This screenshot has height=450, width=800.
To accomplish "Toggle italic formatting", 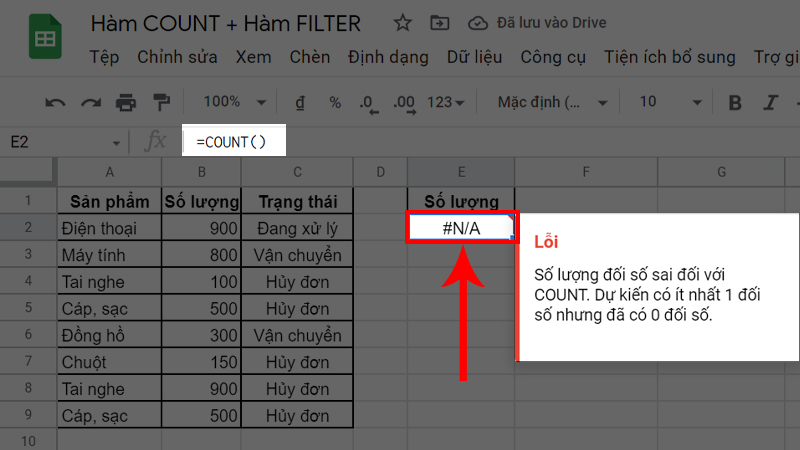I will (x=772, y=102).
